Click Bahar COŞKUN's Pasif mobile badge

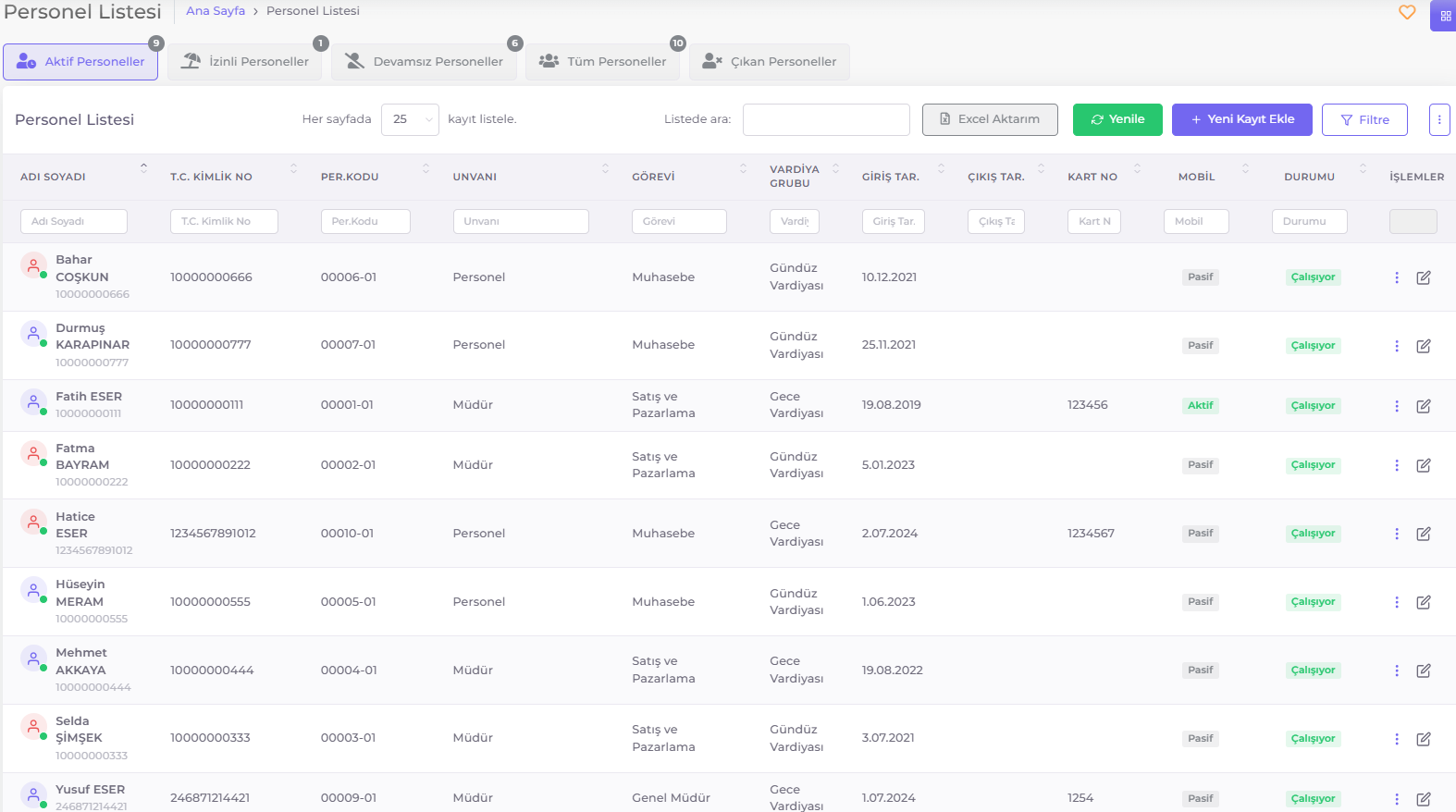point(1201,277)
